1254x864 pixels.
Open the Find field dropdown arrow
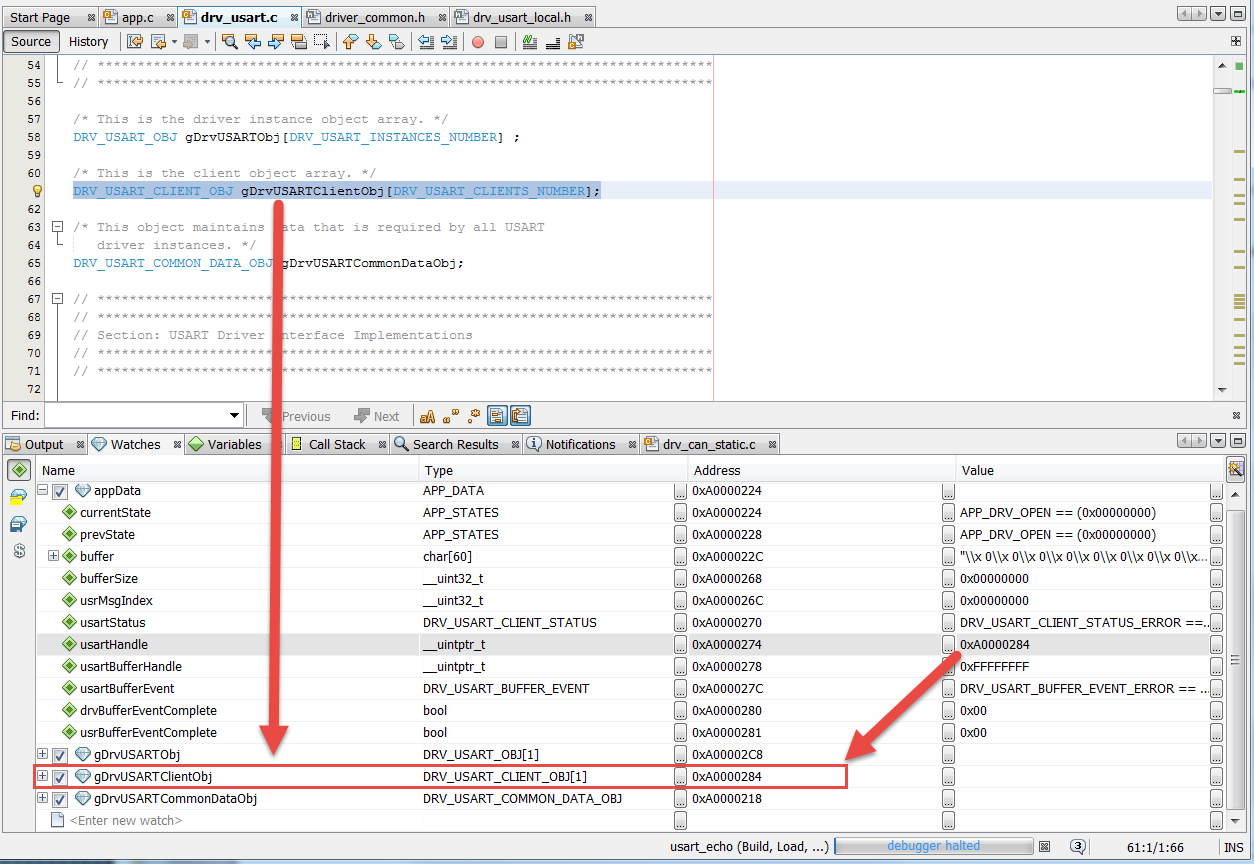click(x=235, y=416)
